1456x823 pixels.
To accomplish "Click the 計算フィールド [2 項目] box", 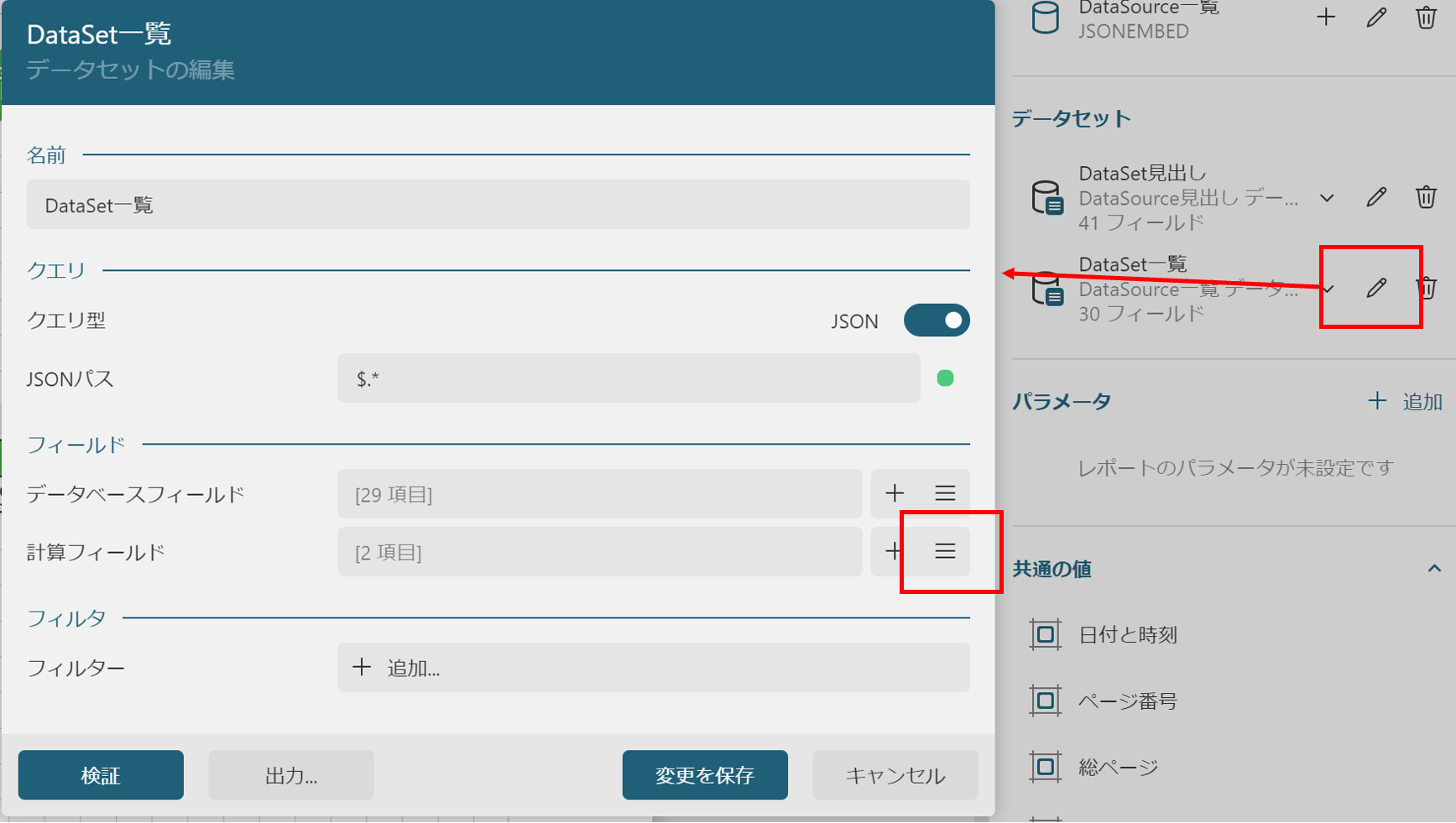I will tap(600, 552).
